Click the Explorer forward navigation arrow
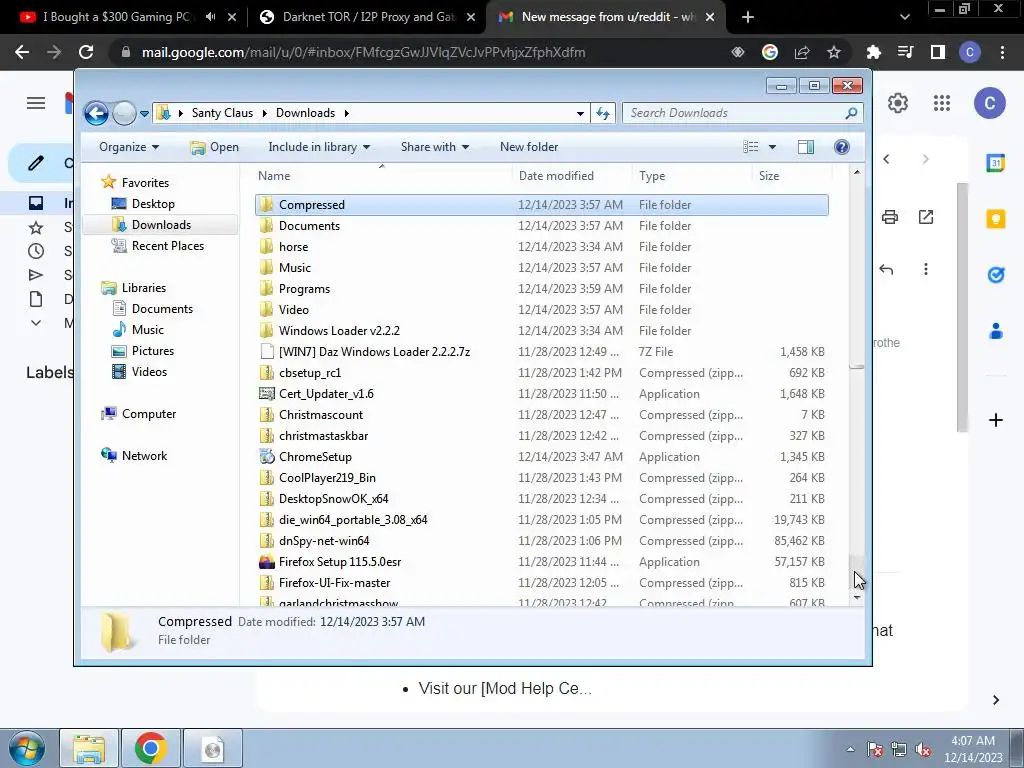This screenshot has height=768, width=1024. click(x=124, y=114)
